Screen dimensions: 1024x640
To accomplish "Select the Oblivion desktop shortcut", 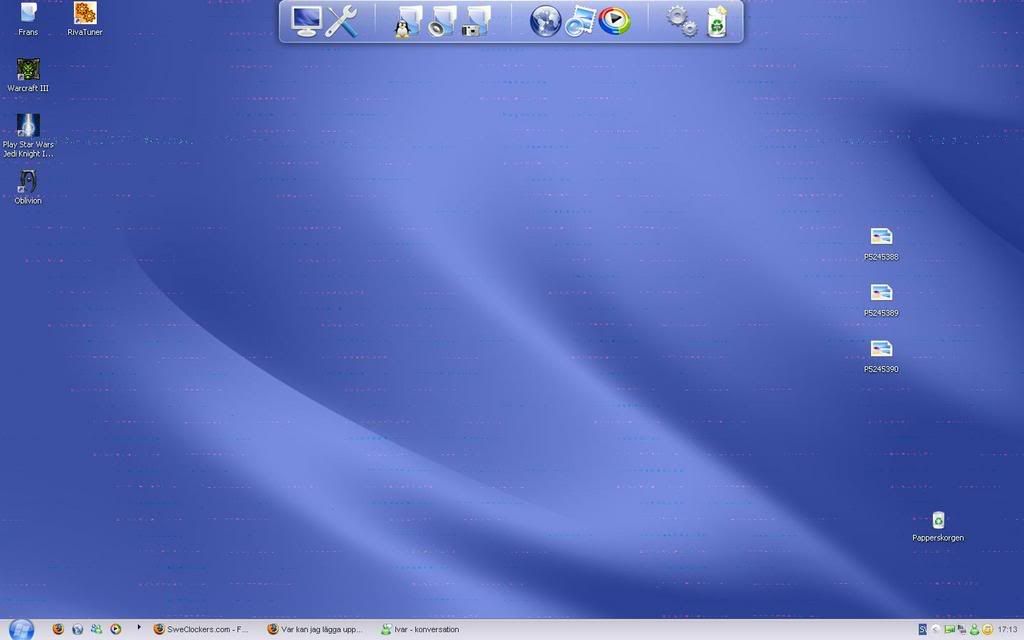I will pos(28,183).
